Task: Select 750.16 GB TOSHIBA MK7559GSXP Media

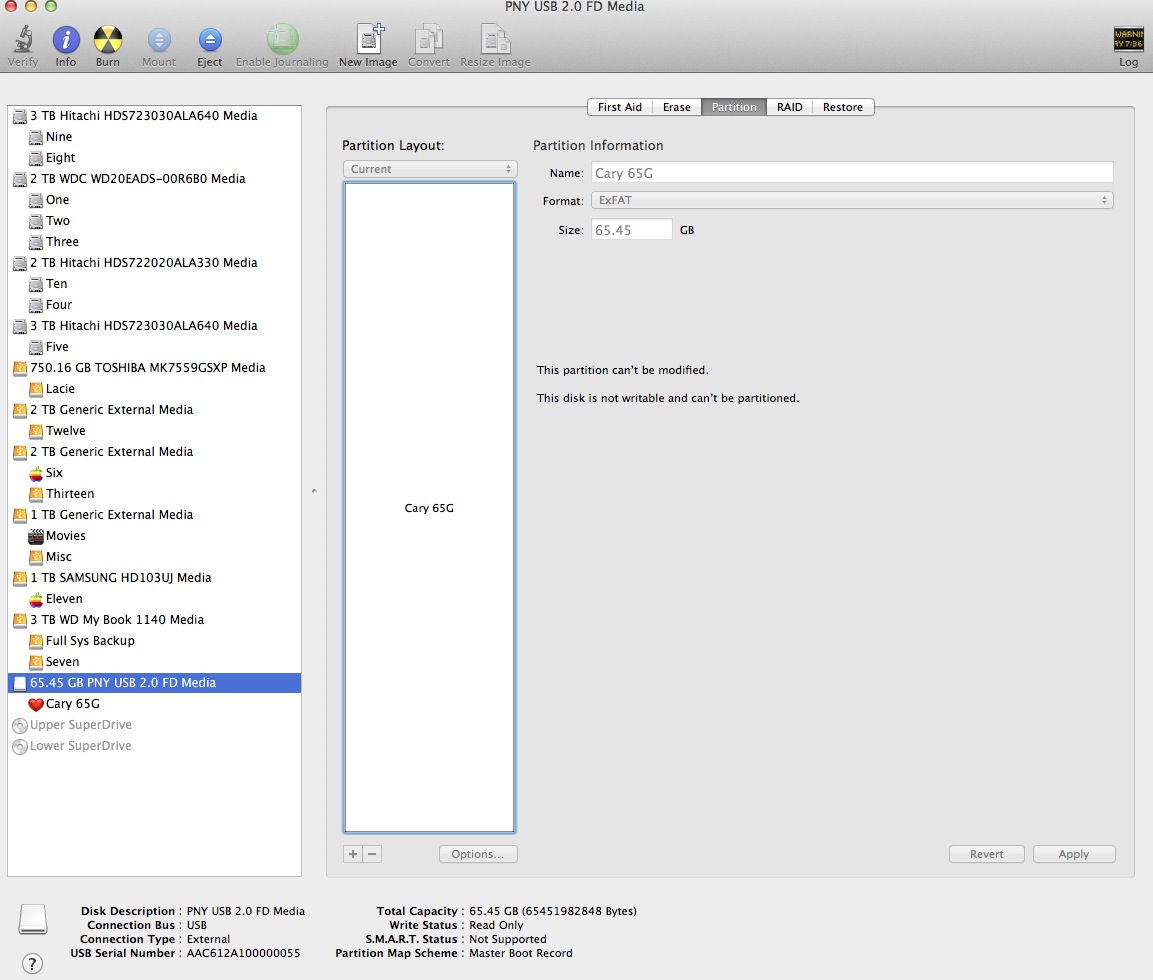Action: pyautogui.click(x=154, y=368)
